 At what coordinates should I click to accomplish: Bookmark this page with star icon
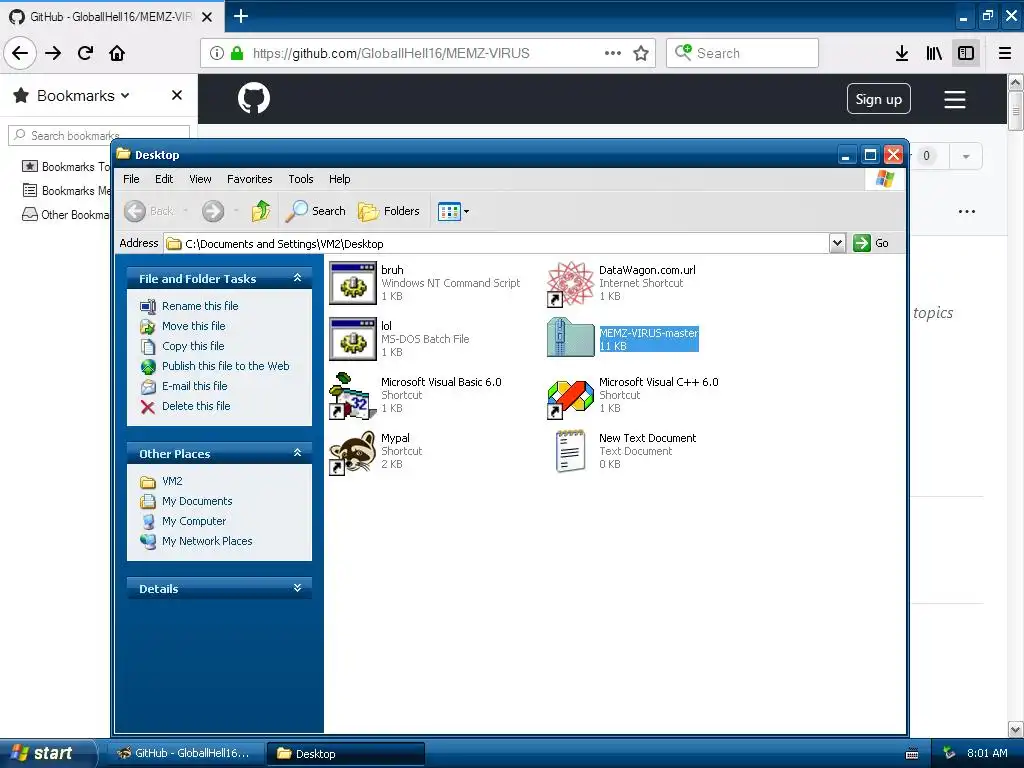pos(641,53)
